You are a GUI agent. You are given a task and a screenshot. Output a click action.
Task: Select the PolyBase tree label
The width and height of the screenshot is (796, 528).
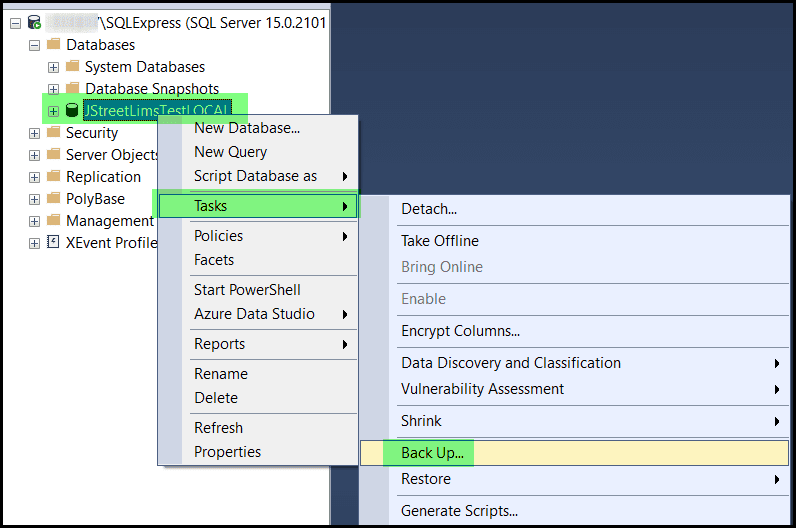coord(95,199)
